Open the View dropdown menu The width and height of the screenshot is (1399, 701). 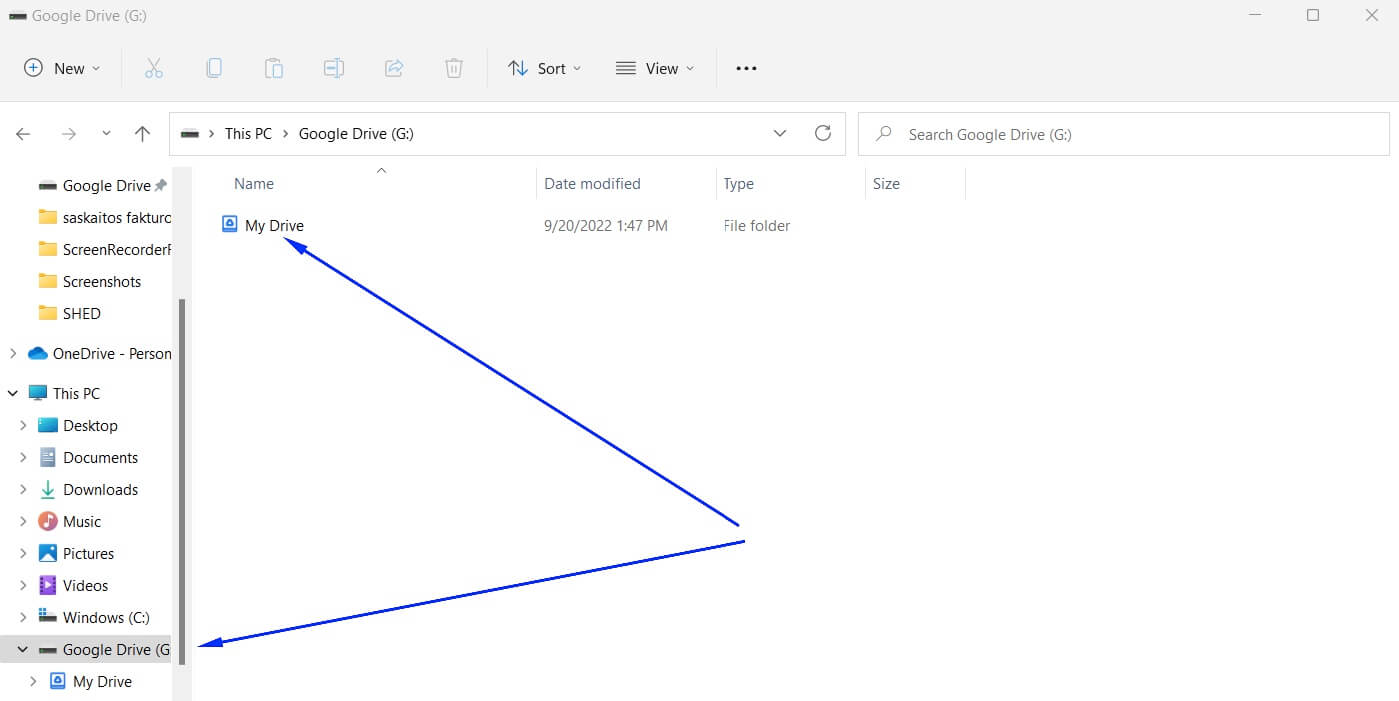[655, 68]
